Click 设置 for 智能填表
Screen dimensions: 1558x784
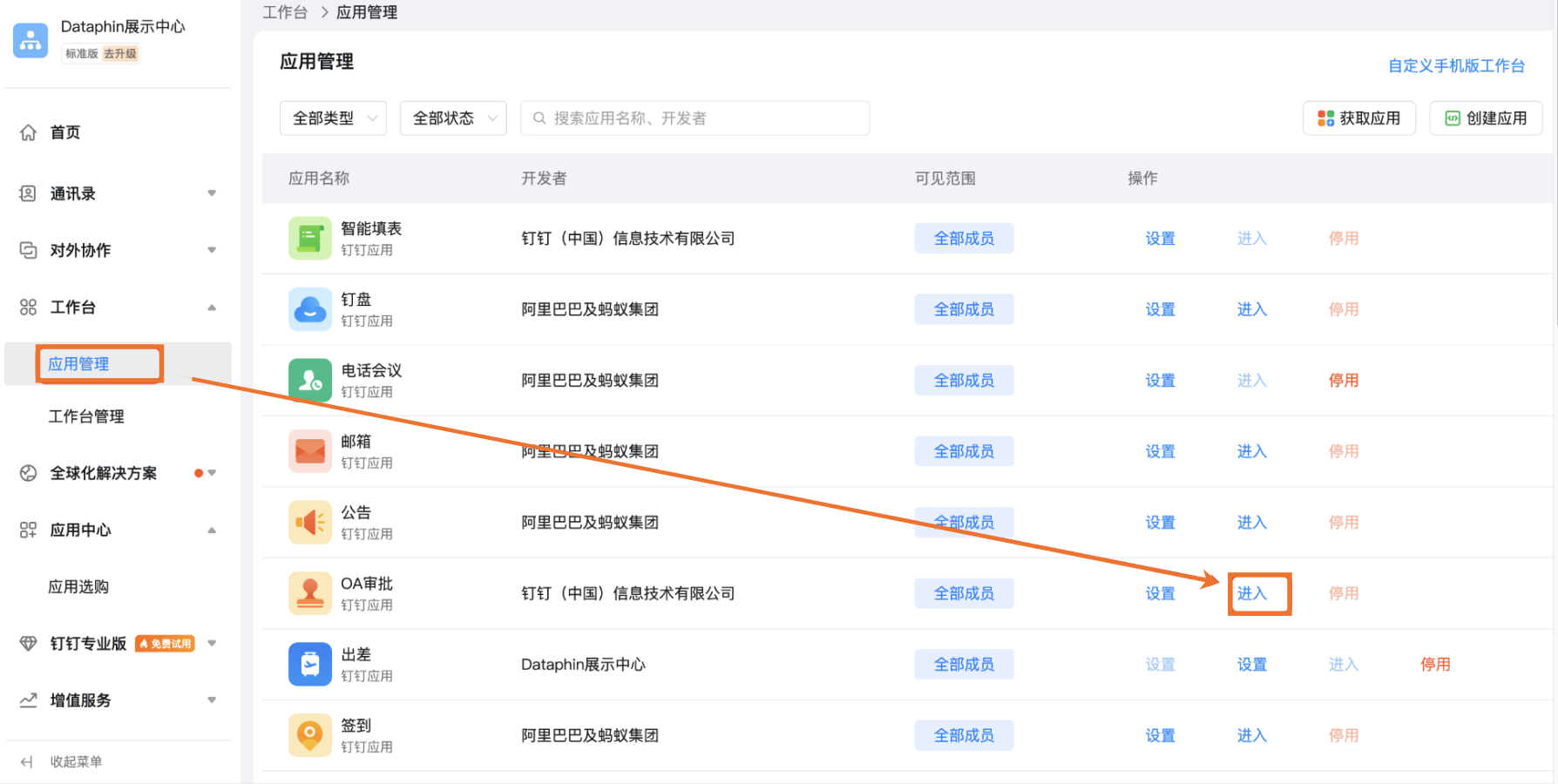[1161, 239]
